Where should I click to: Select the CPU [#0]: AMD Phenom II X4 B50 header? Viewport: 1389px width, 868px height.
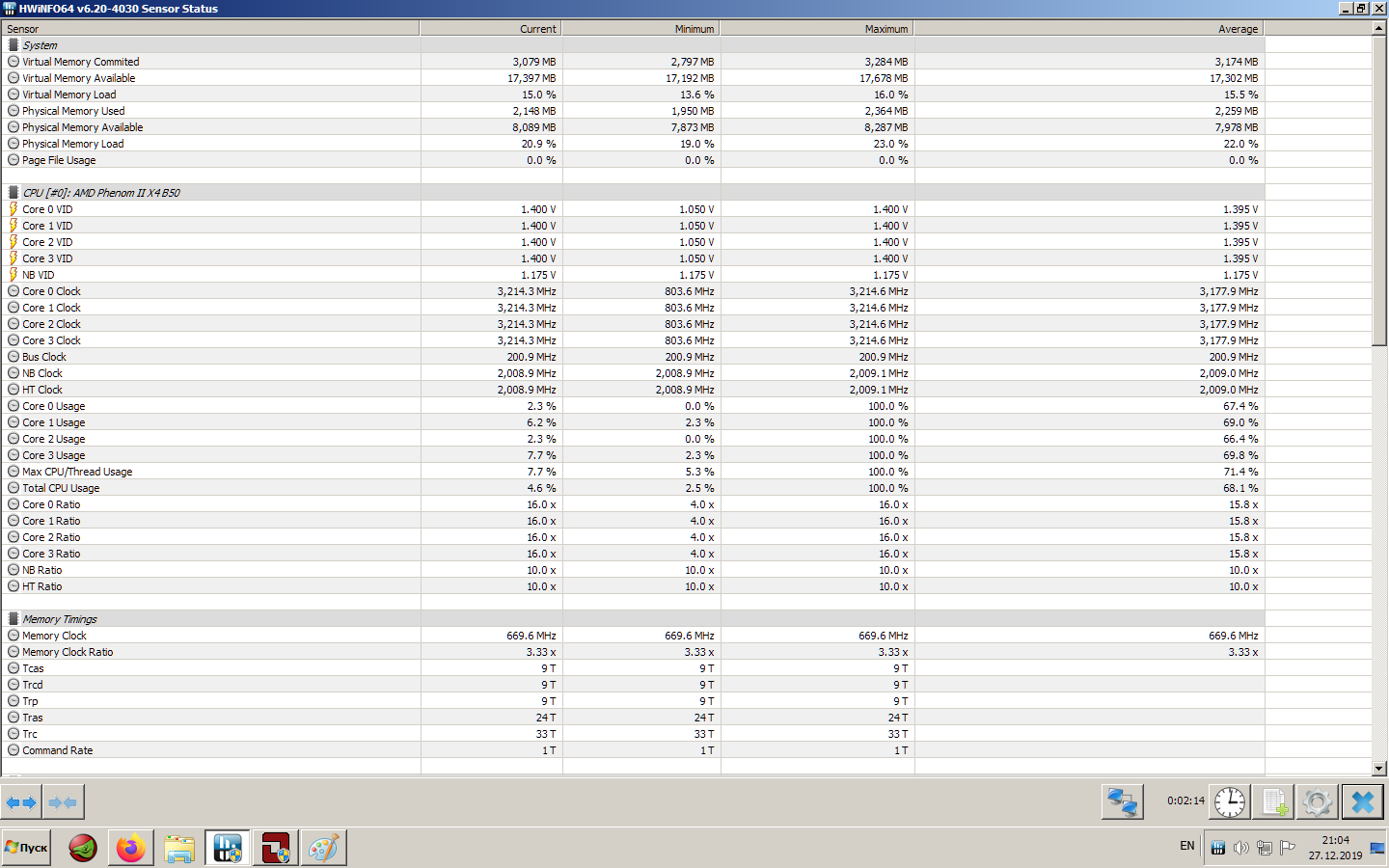633,193
